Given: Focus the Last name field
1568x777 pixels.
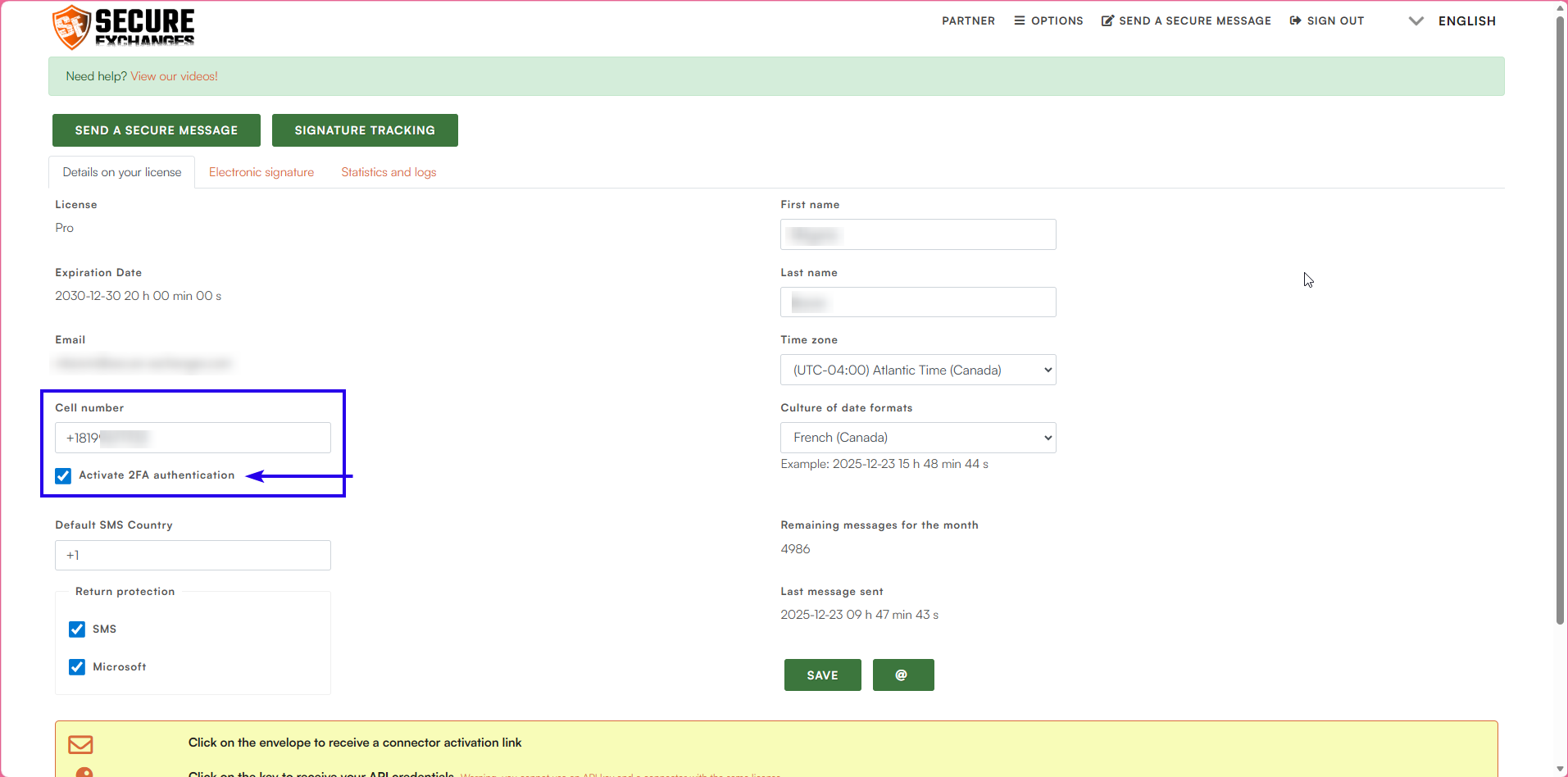Looking at the screenshot, I should pyautogui.click(x=918, y=302).
